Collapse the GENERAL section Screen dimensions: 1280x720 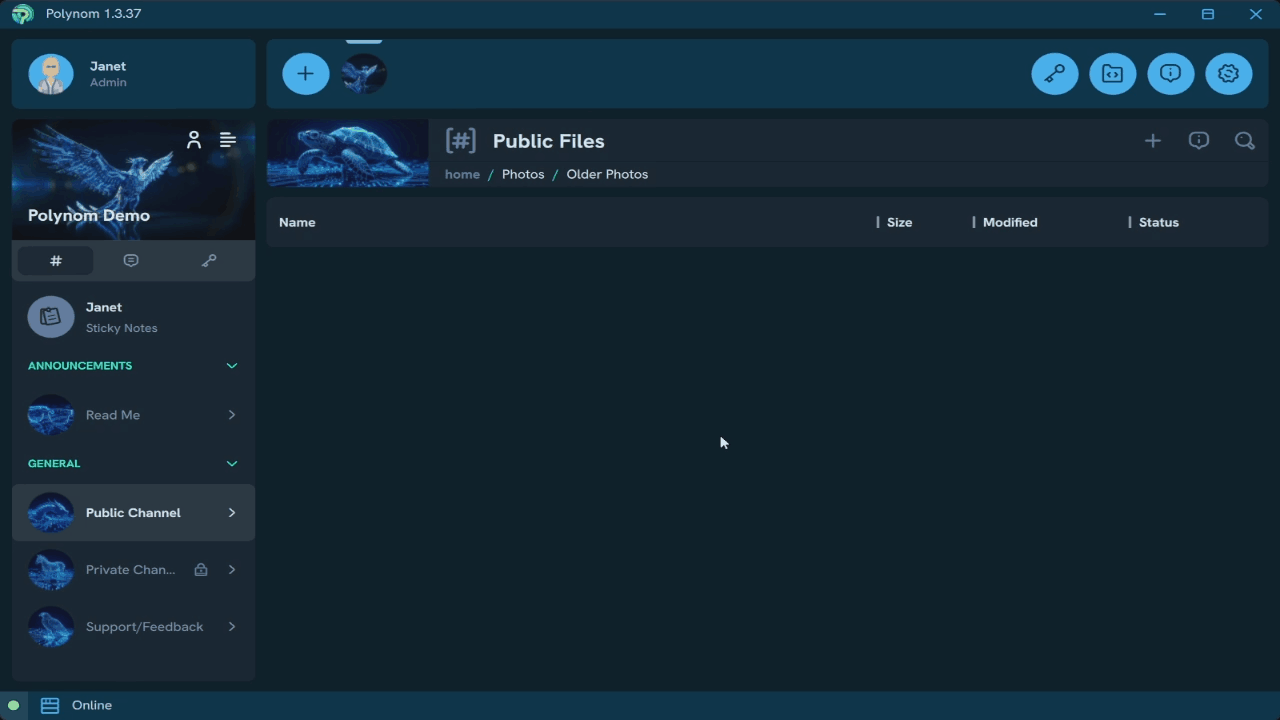click(231, 463)
